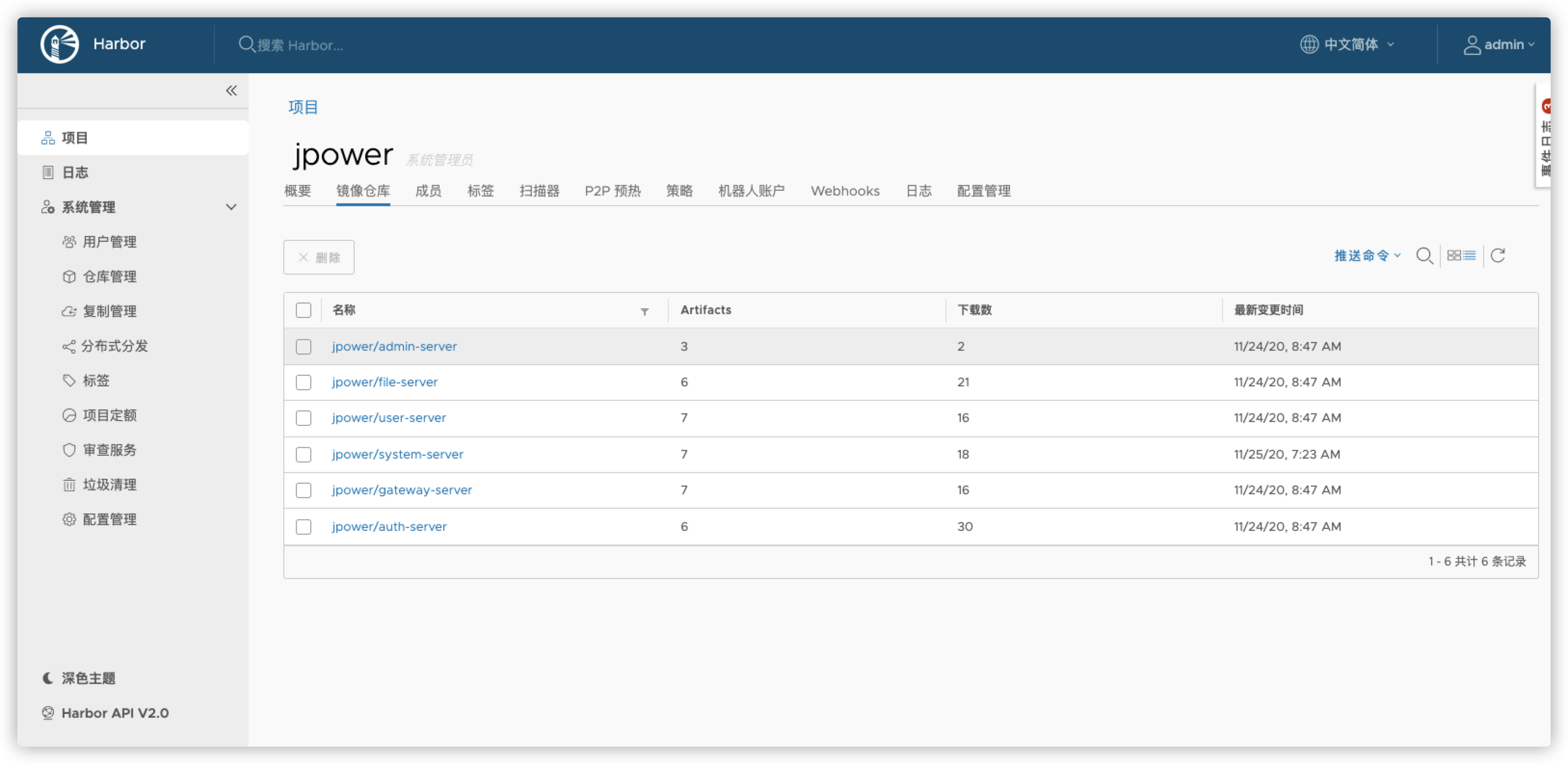Check the jpower/admin-server row checkbox

(303, 347)
